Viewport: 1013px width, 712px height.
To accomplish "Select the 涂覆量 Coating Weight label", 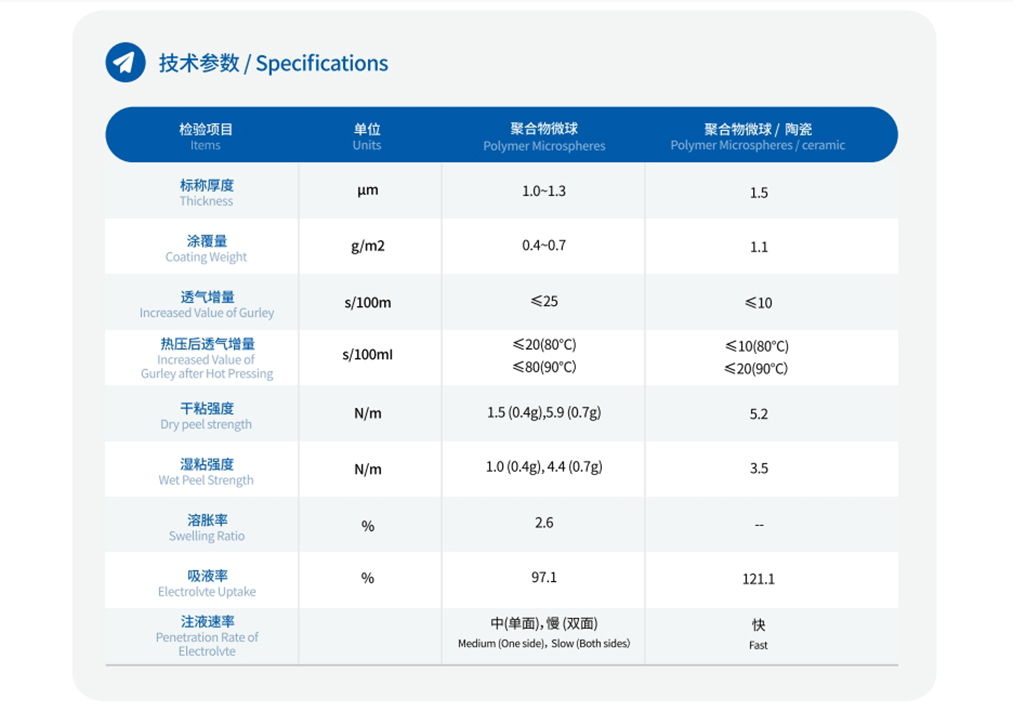I will point(206,248).
